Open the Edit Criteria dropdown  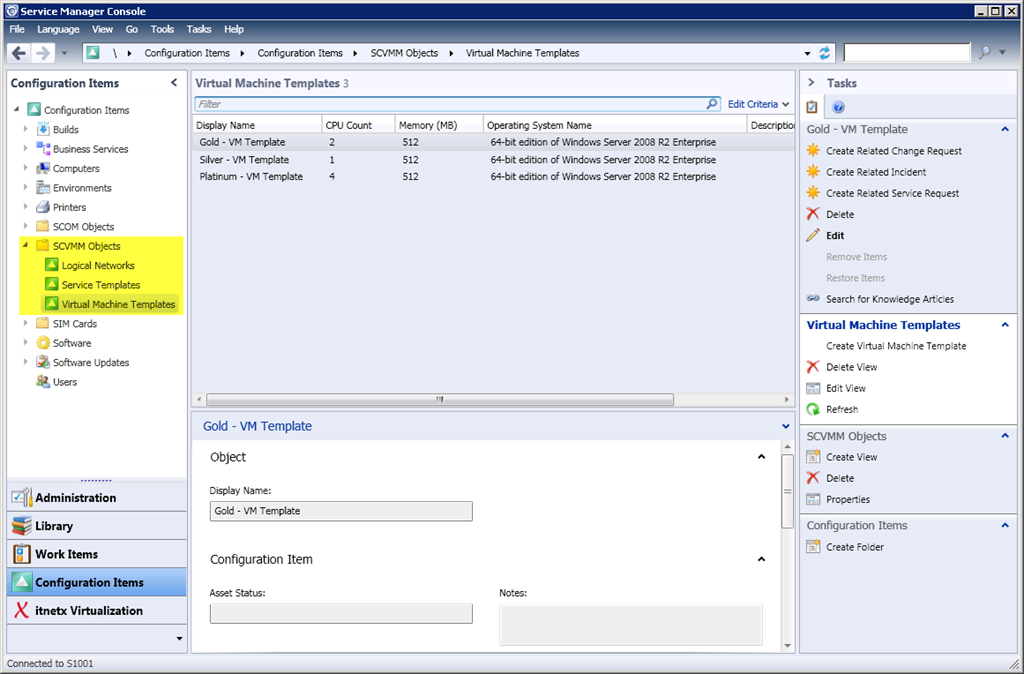pos(757,104)
